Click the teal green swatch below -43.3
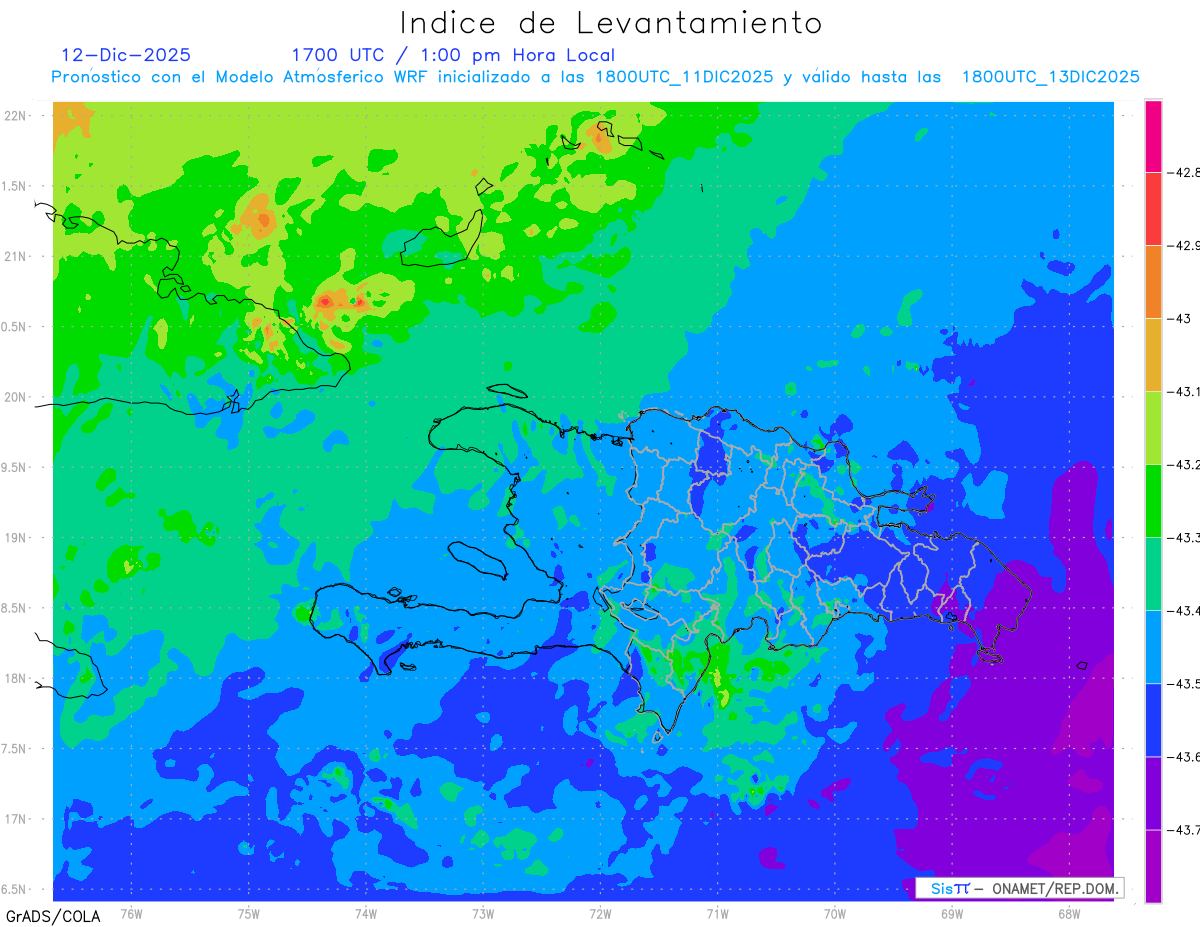Viewport: 1200px width, 927px height. coord(1153,573)
